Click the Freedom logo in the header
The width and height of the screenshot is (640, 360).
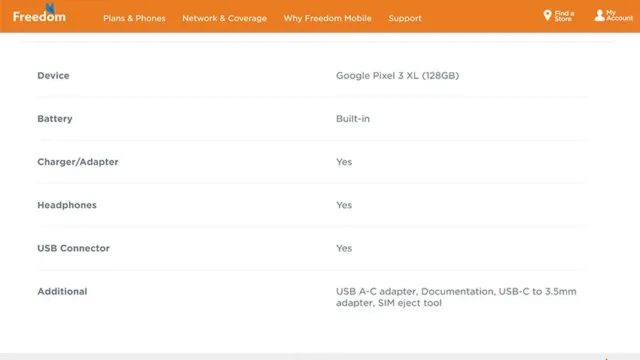(39, 14)
